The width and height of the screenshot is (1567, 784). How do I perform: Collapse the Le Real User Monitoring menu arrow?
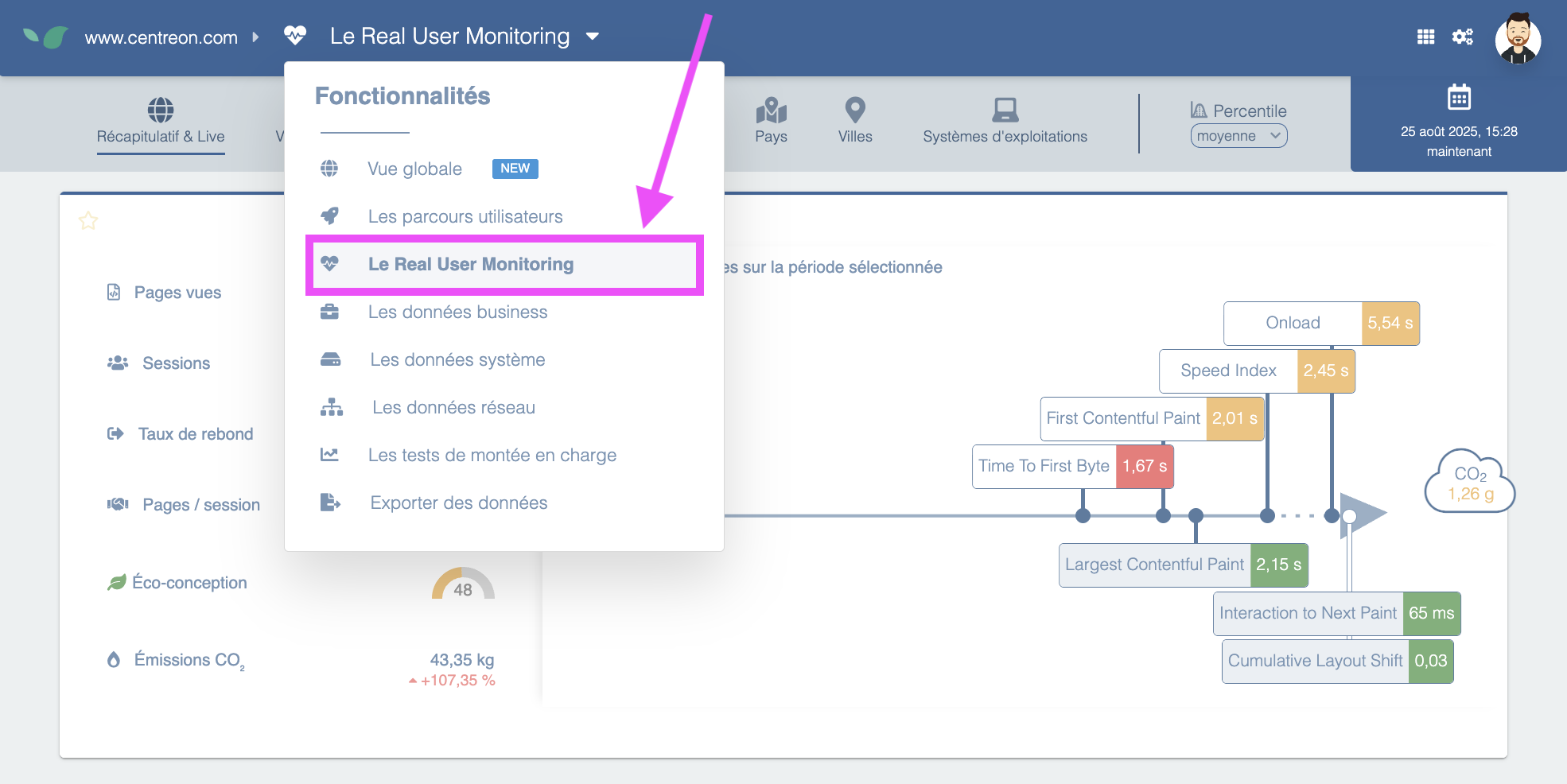coord(593,37)
